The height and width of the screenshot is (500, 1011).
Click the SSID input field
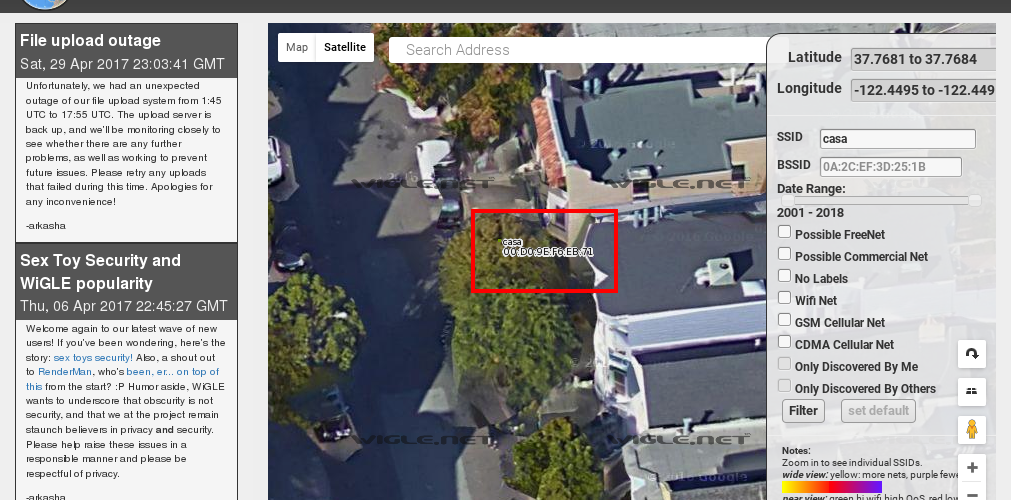[x=898, y=139]
